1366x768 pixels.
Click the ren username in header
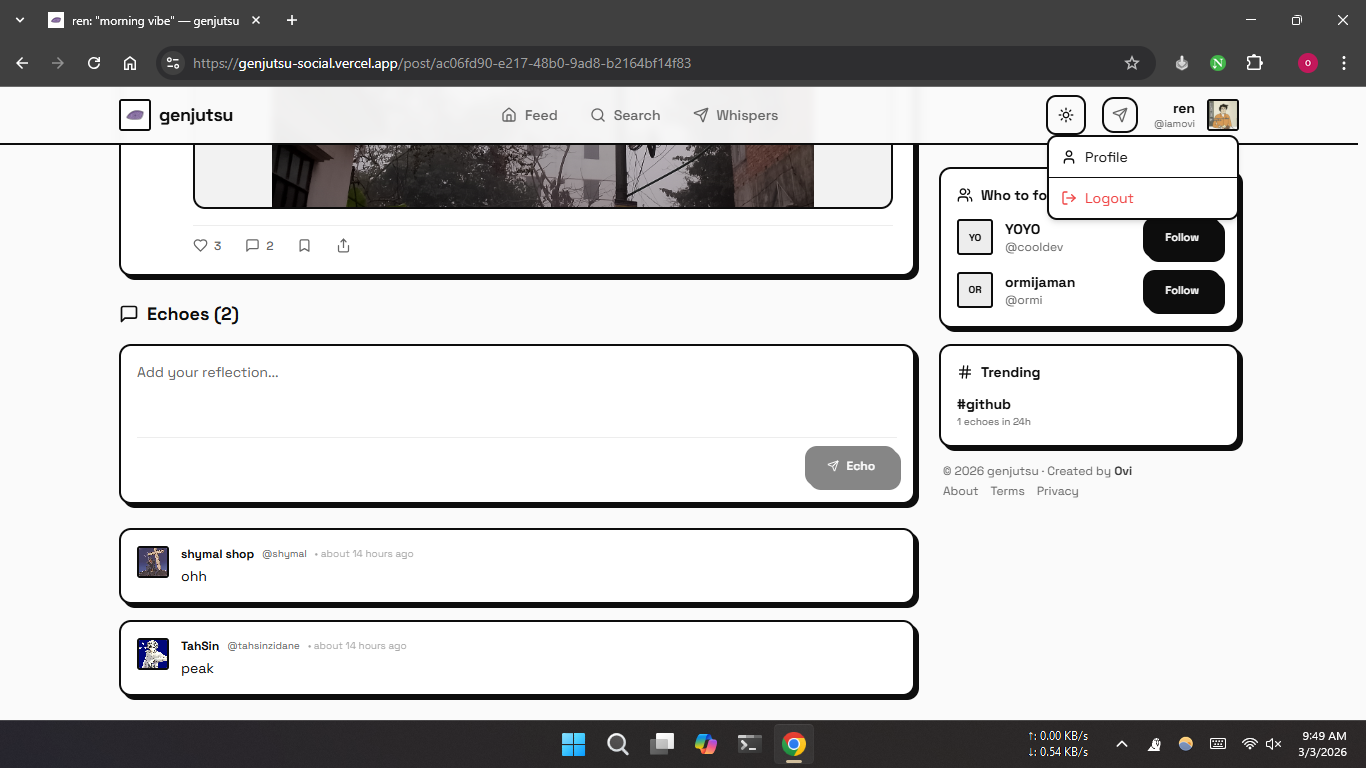[x=1184, y=108]
